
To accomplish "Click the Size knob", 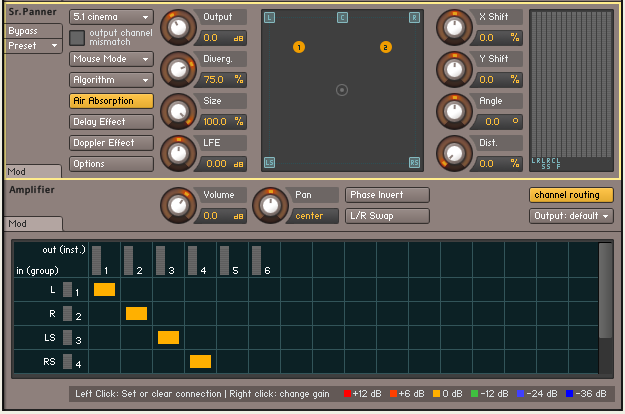I will [x=178, y=112].
